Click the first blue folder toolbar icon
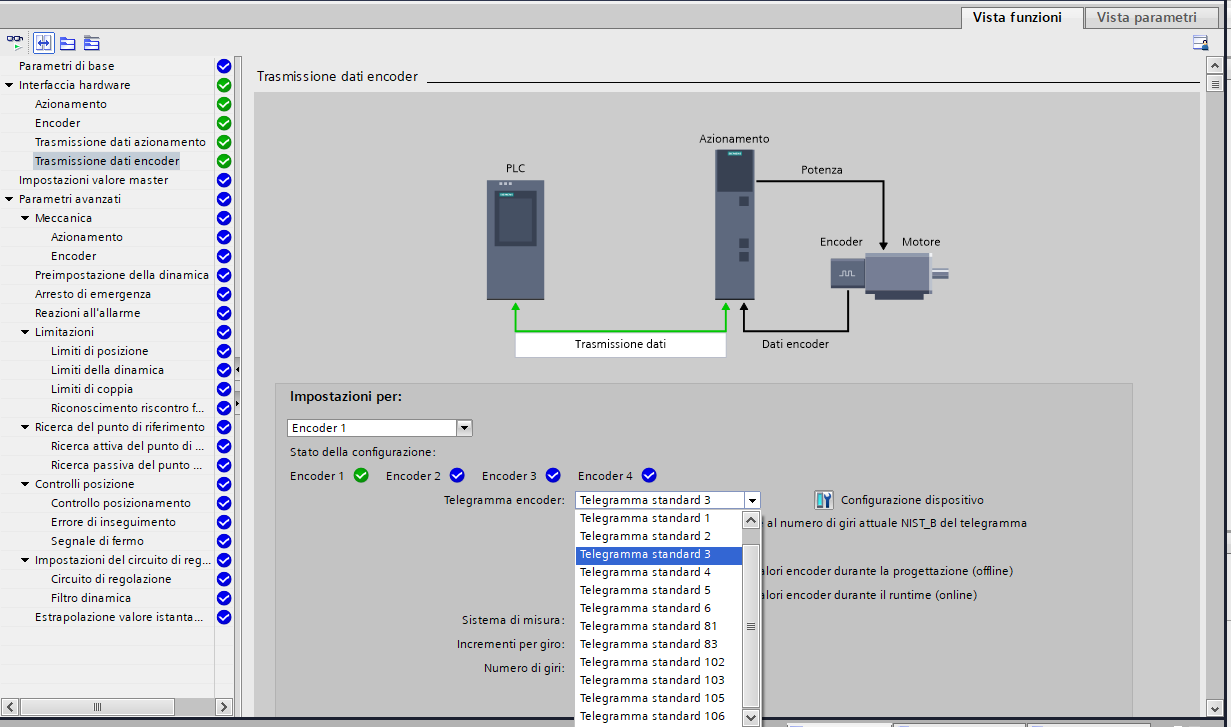This screenshot has width=1231, height=727. pos(68,43)
